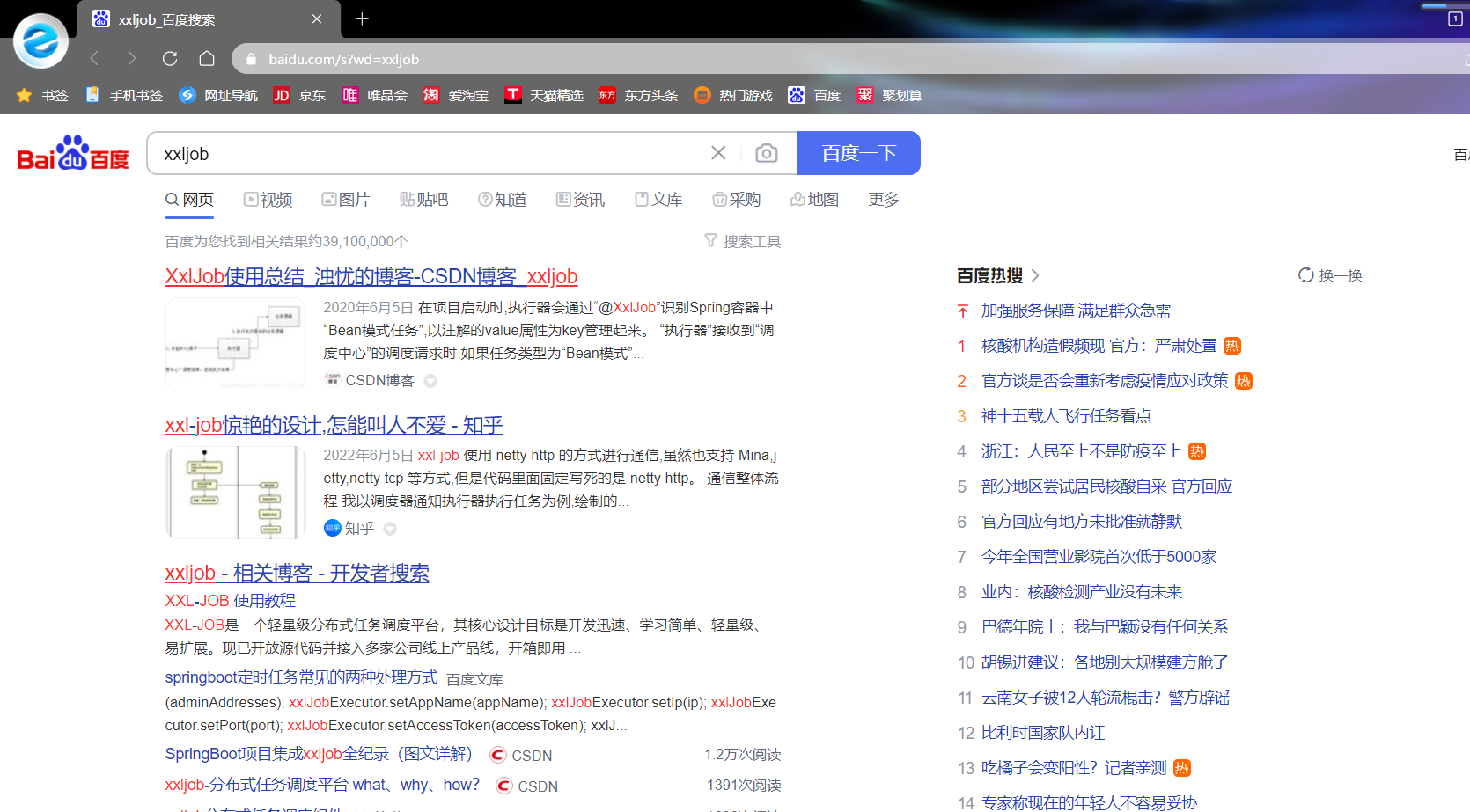Open XxlJob使用总结 CSDN博客 result

[x=371, y=276]
